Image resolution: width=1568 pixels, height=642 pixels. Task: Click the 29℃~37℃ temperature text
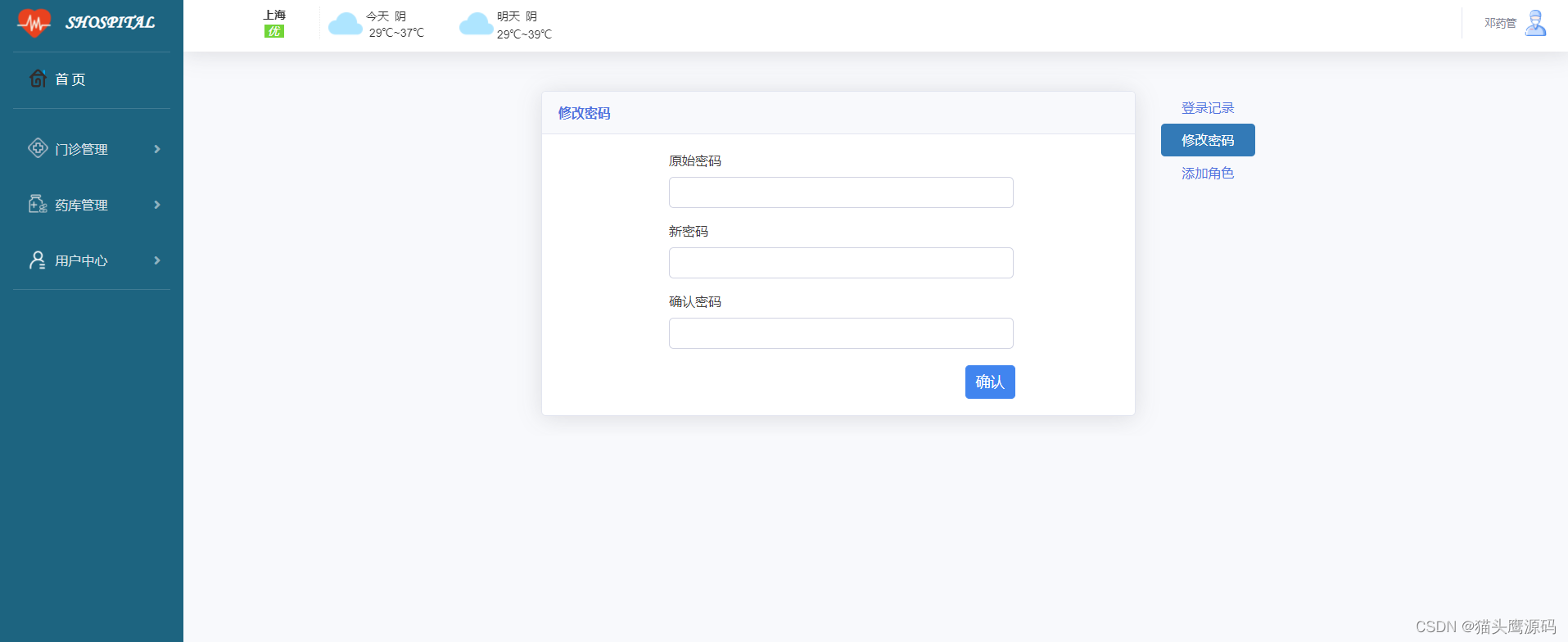pos(396,33)
